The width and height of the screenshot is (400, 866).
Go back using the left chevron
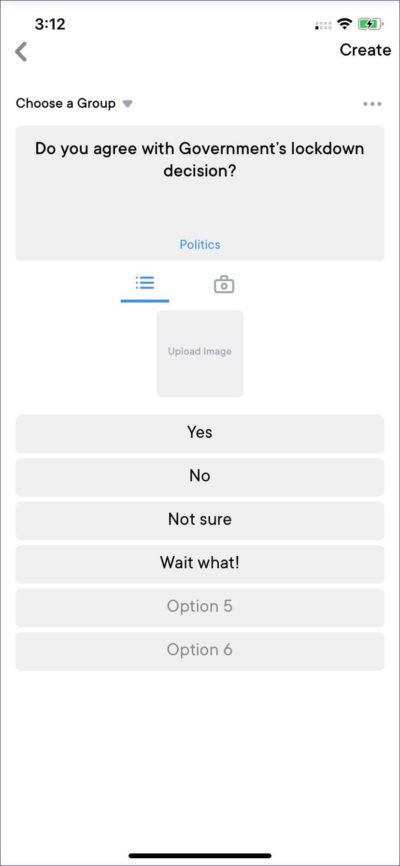[21, 51]
